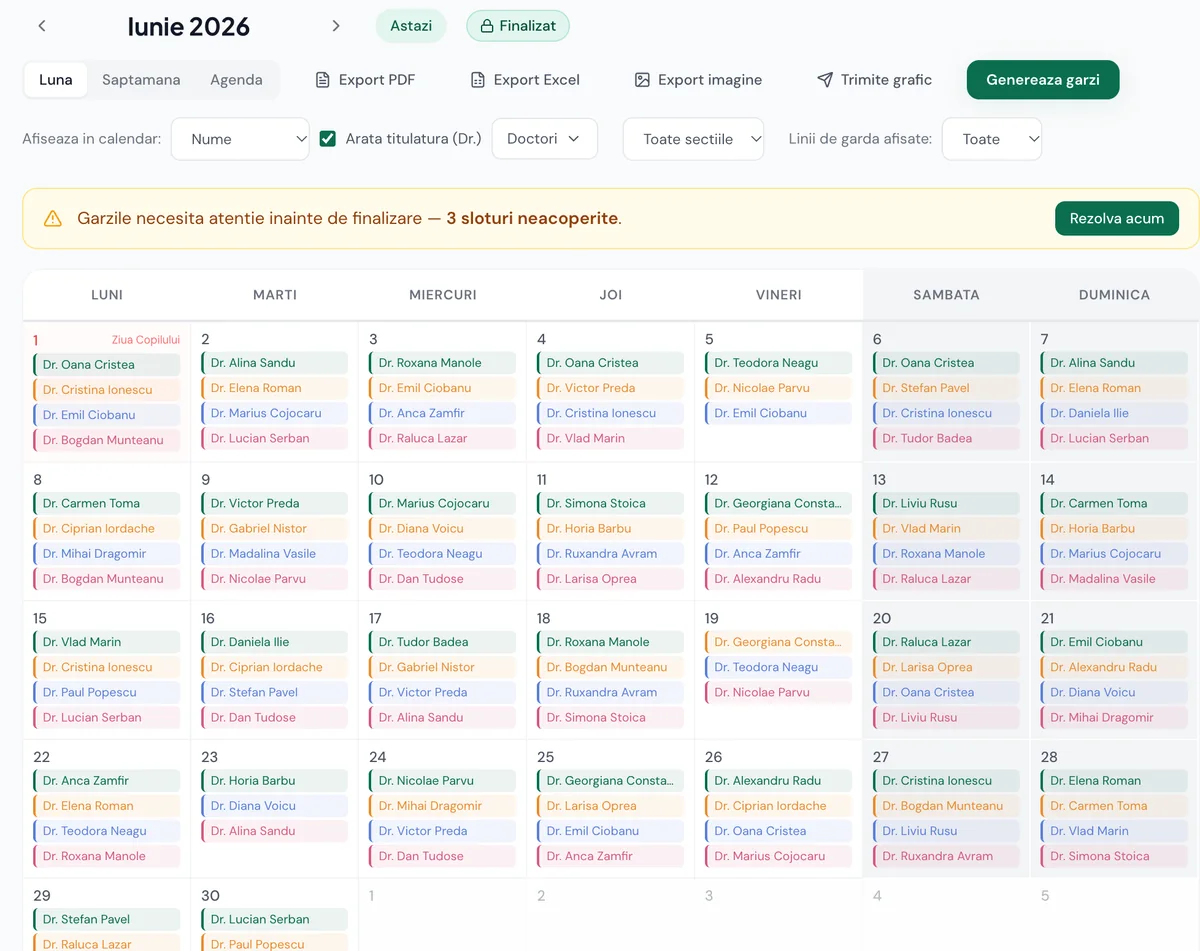This screenshot has height=951, width=1200.
Task: Switch to Saptamana view tab
Action: point(141,80)
